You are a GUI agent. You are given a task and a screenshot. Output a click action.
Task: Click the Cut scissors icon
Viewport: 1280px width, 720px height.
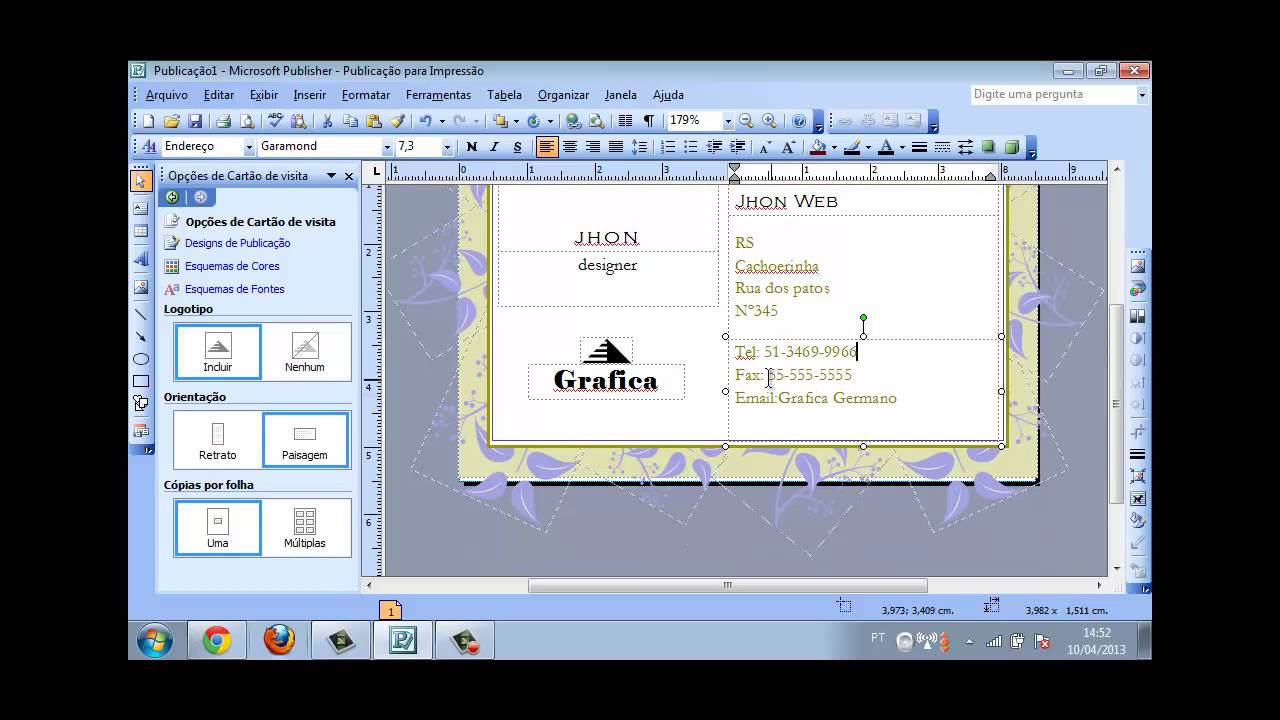pos(326,121)
